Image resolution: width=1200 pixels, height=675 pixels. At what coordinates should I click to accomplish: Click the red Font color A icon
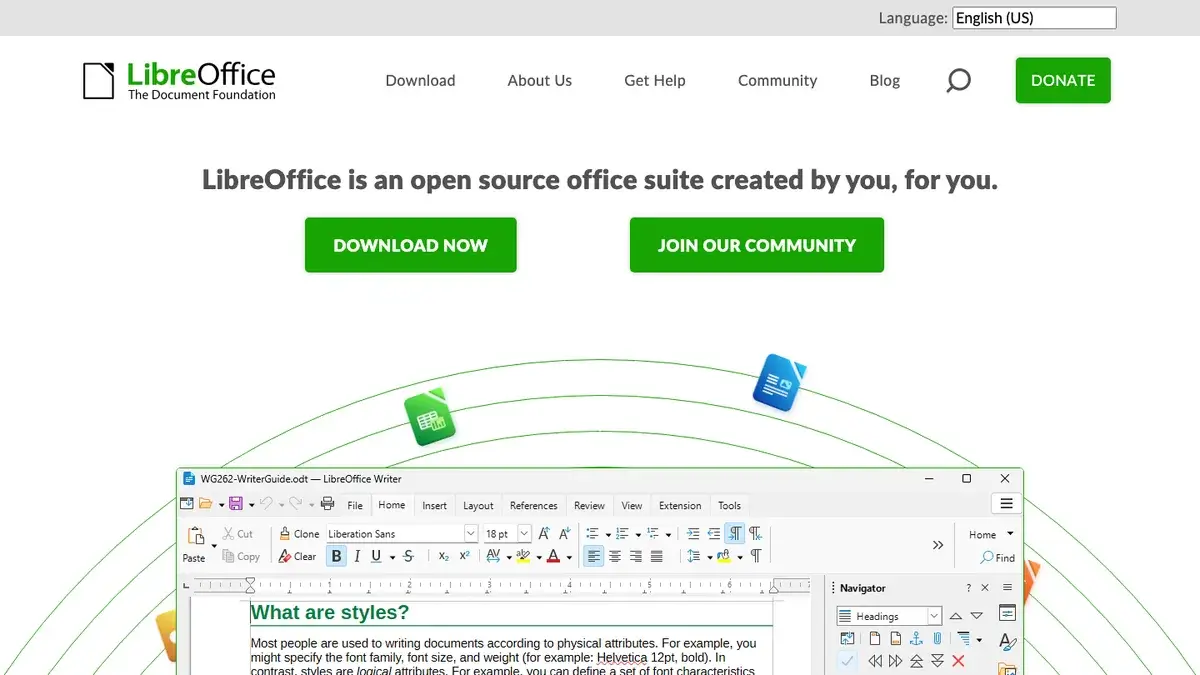point(553,556)
